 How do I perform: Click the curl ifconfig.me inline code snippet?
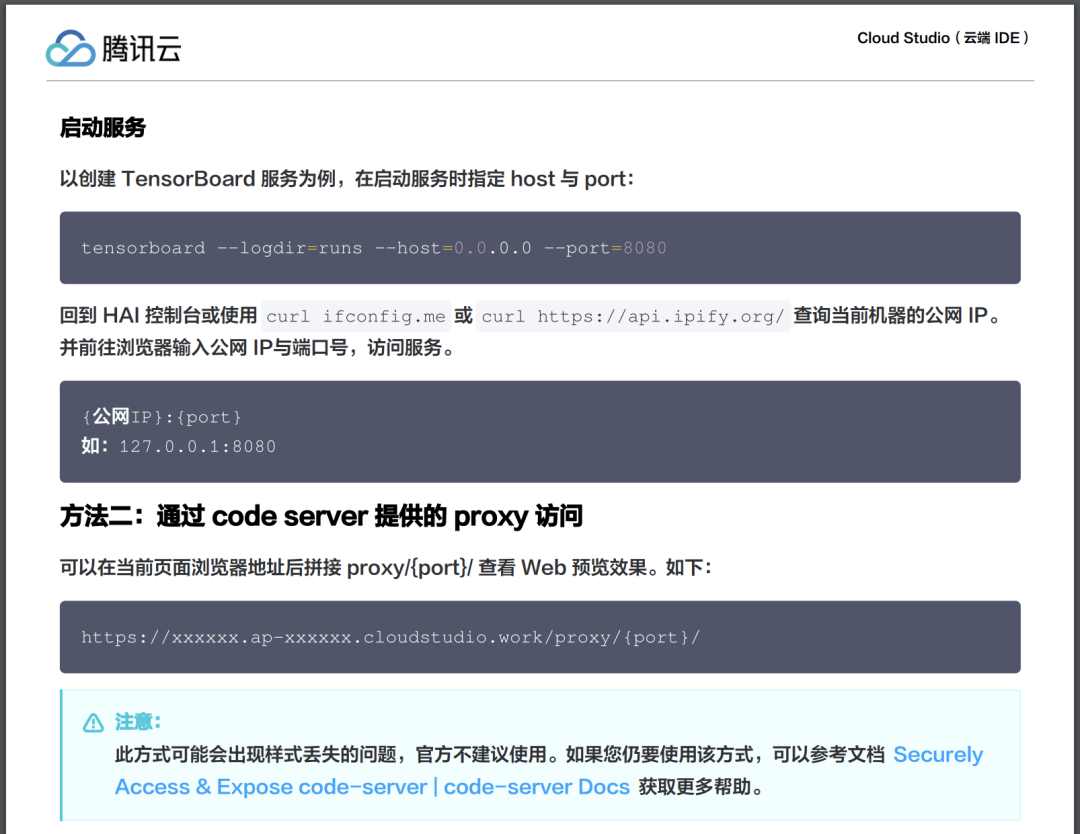tap(355, 316)
